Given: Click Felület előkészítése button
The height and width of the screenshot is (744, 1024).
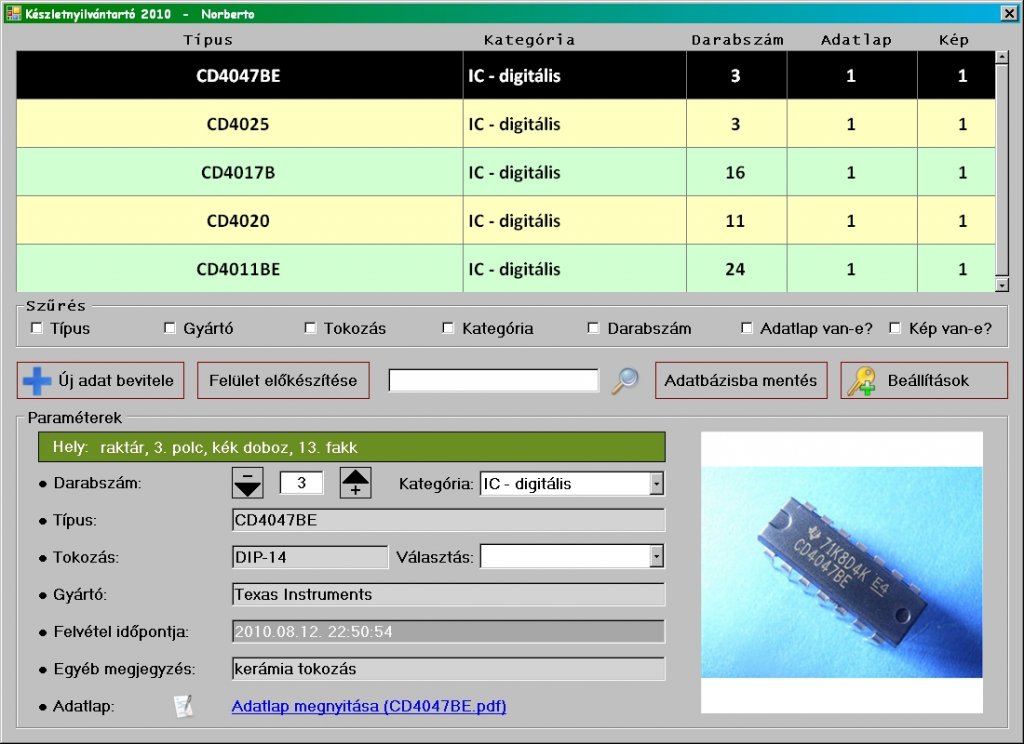Looking at the screenshot, I should (x=283, y=381).
